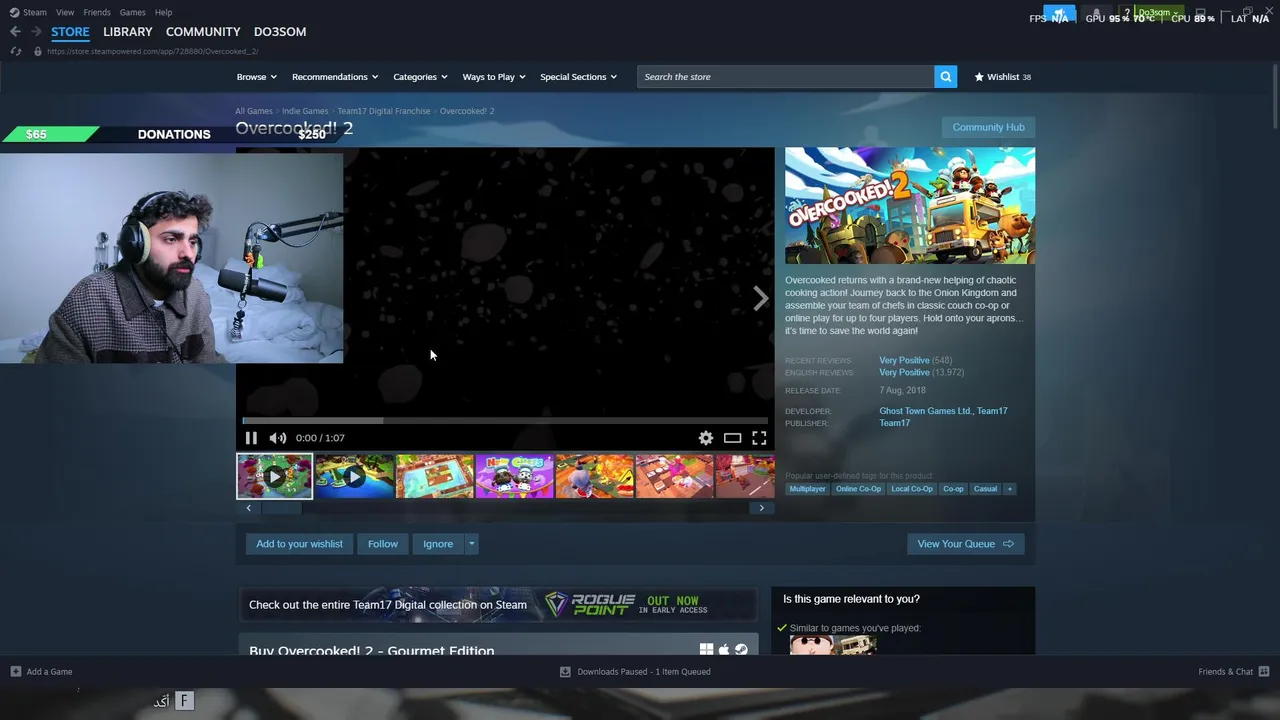The height and width of the screenshot is (720, 1280).
Task: Select the Casual tag
Action: click(985, 489)
